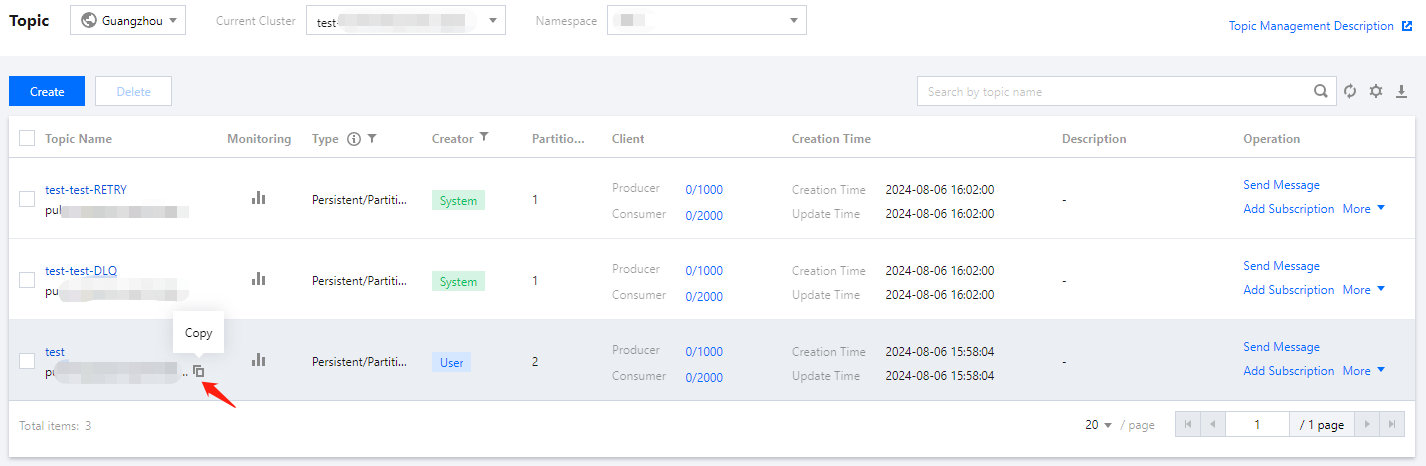
Task: Open table column settings gear
Action: pyautogui.click(x=1376, y=91)
